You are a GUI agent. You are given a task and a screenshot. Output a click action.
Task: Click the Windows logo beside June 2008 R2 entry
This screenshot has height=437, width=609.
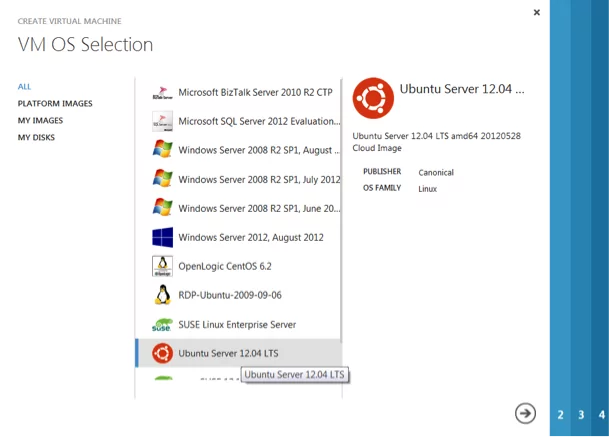(162, 207)
